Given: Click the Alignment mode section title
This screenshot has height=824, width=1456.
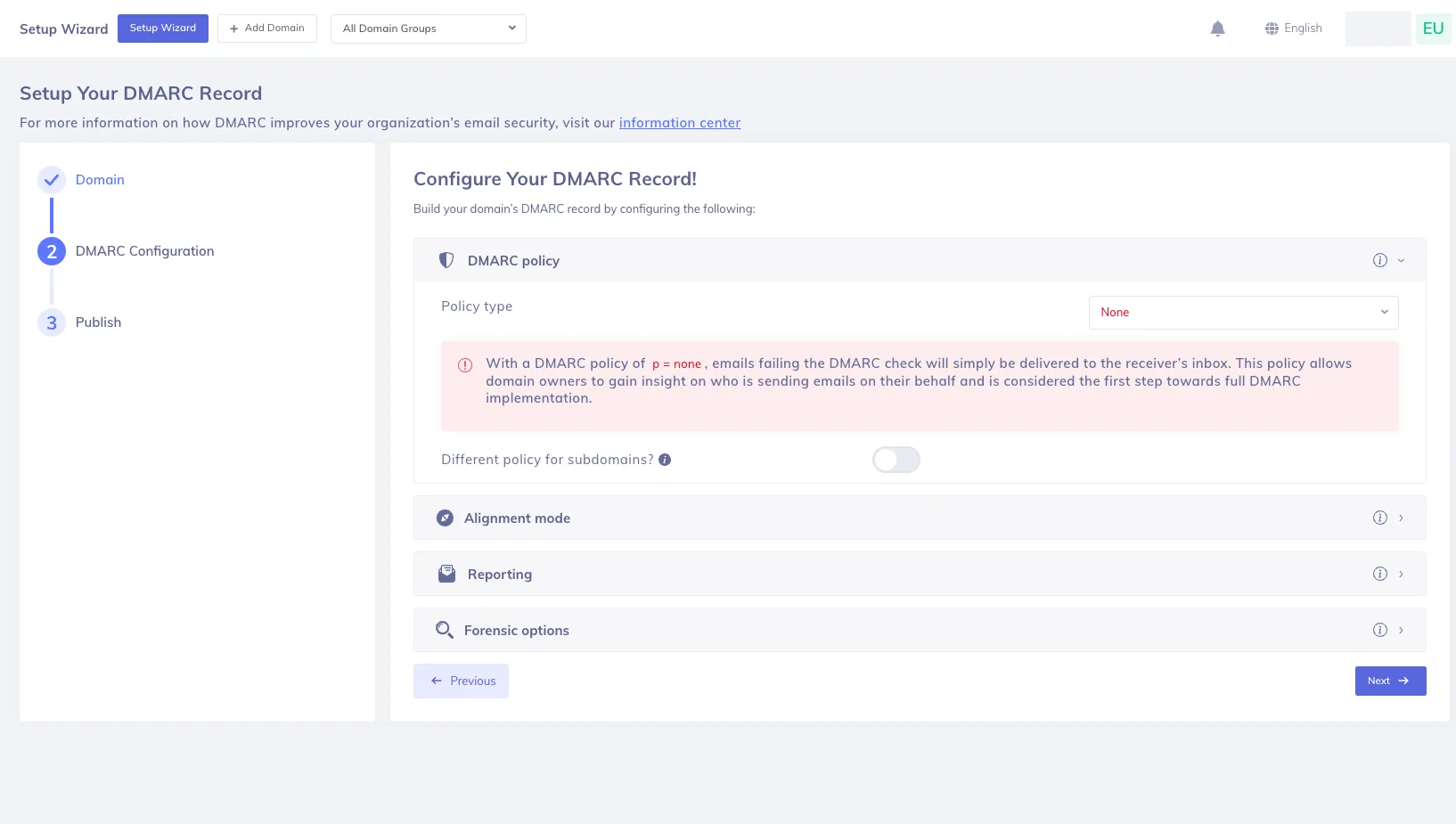Looking at the screenshot, I should (517, 518).
